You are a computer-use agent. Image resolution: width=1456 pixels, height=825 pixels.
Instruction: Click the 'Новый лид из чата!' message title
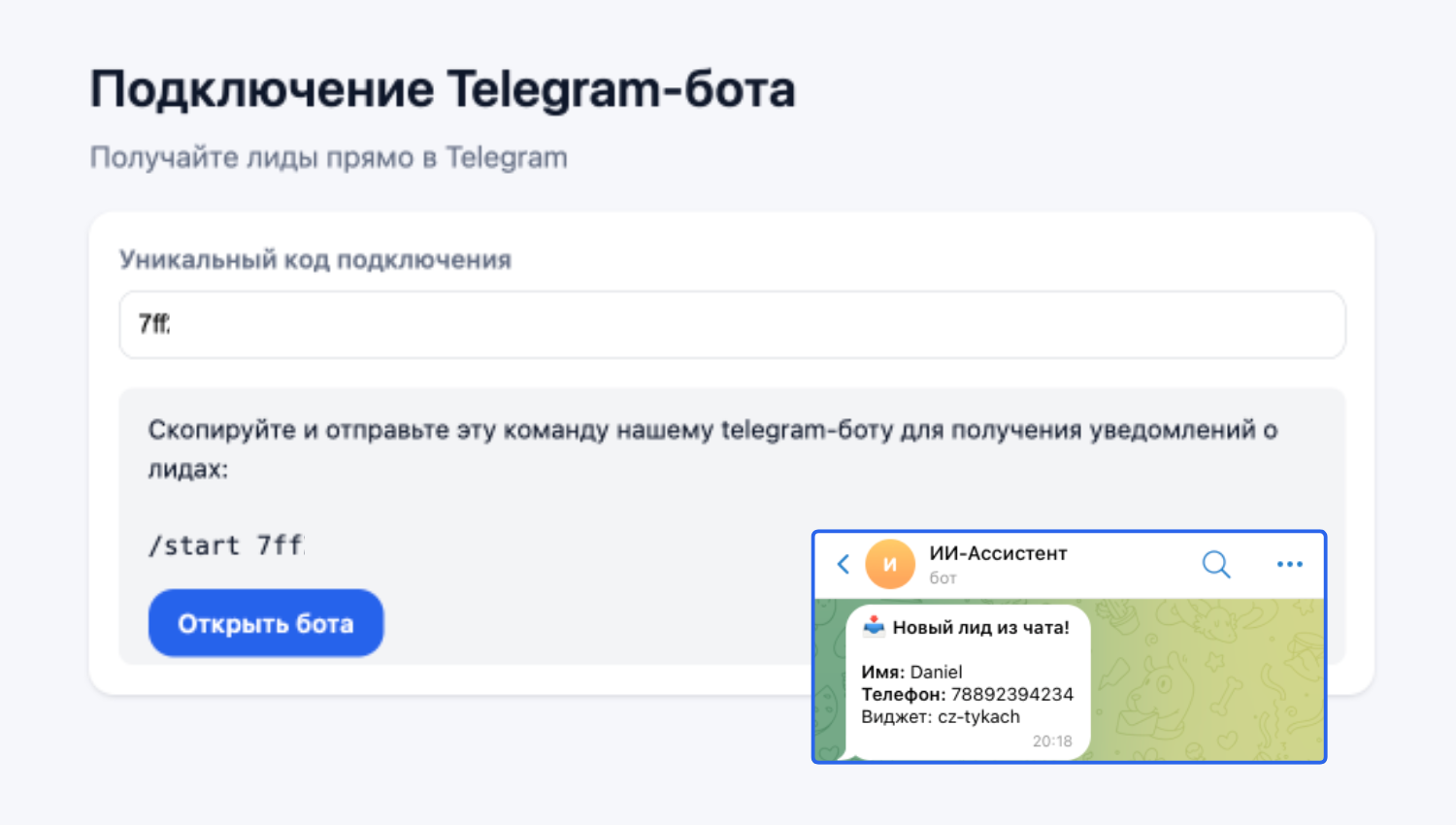tap(980, 627)
